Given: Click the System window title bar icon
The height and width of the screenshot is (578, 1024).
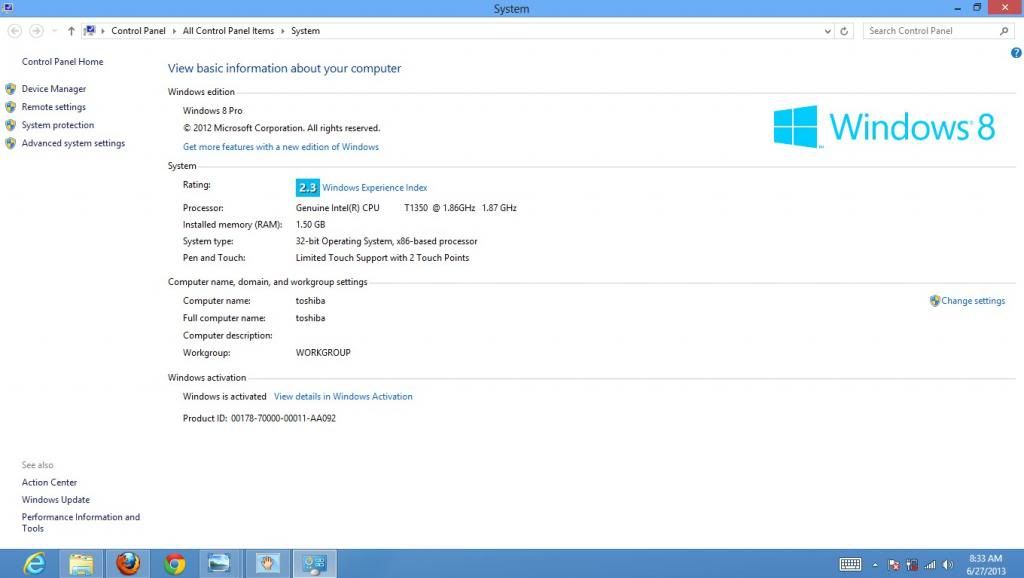Looking at the screenshot, I should tap(8, 8).
